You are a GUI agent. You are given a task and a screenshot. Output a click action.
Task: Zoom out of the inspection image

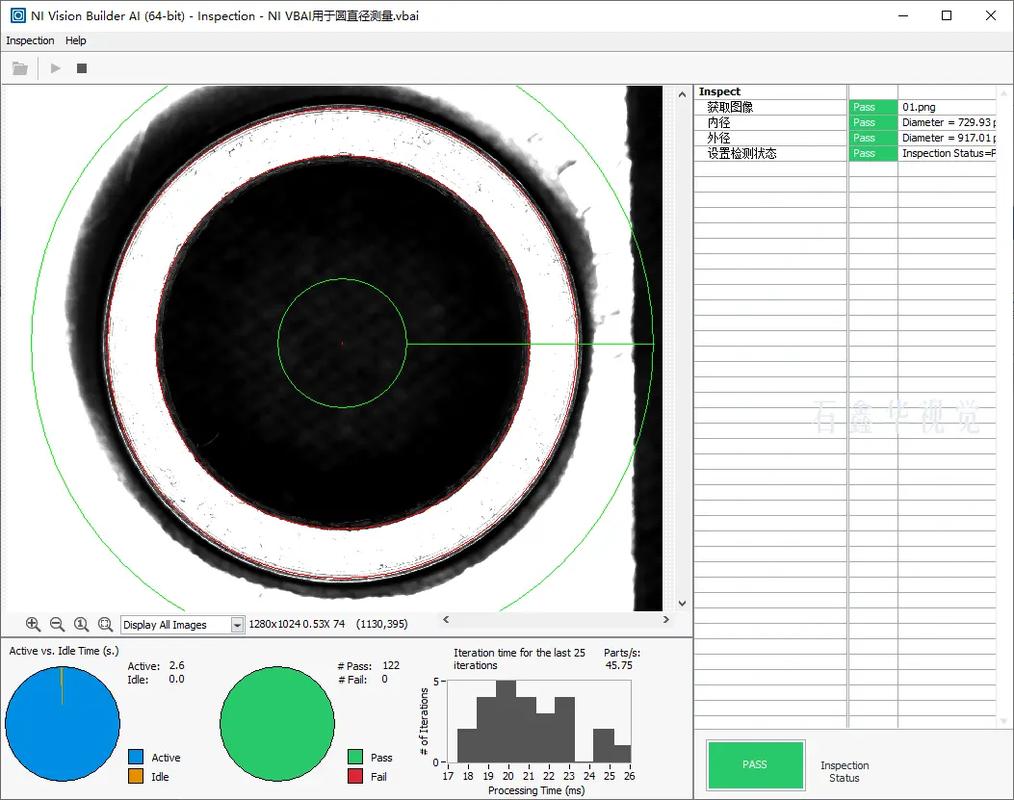(x=57, y=624)
